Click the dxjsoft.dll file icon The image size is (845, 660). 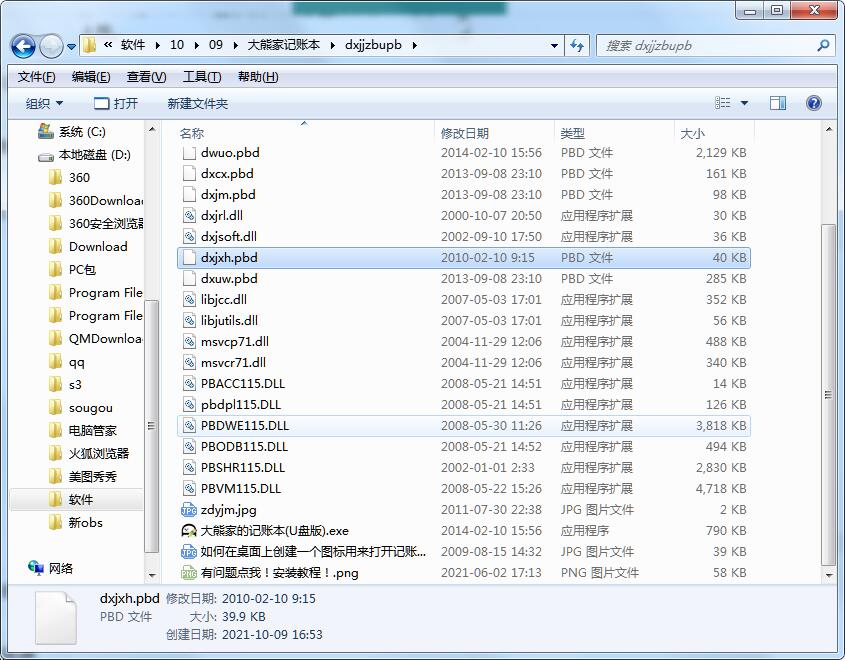(x=189, y=237)
